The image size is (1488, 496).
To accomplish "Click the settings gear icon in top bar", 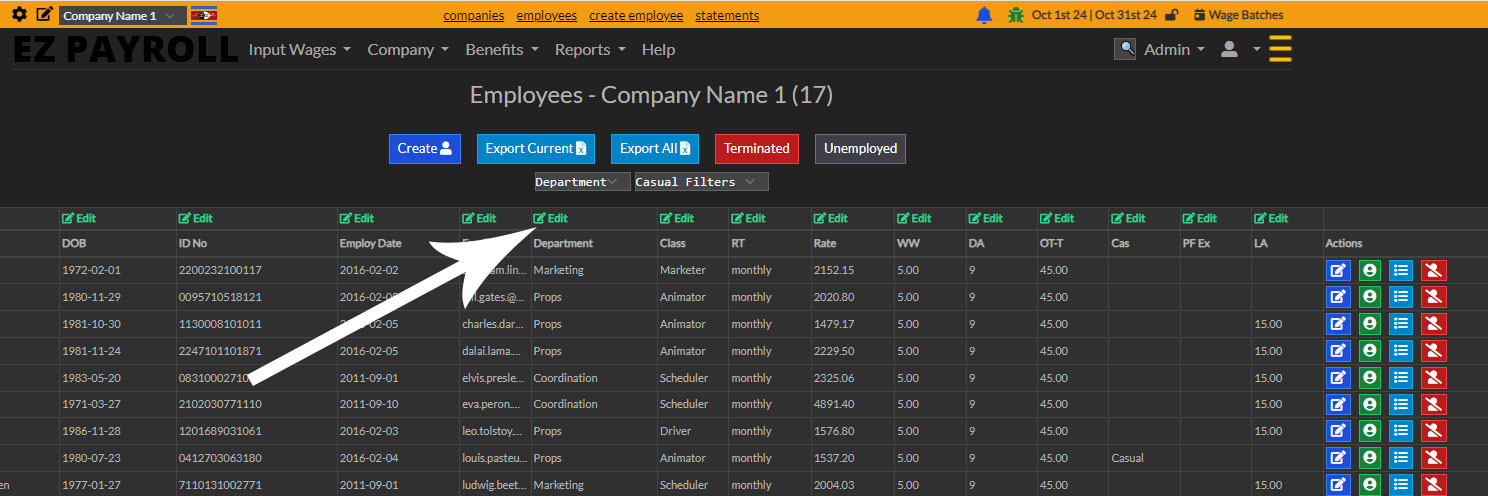I will pos(19,15).
